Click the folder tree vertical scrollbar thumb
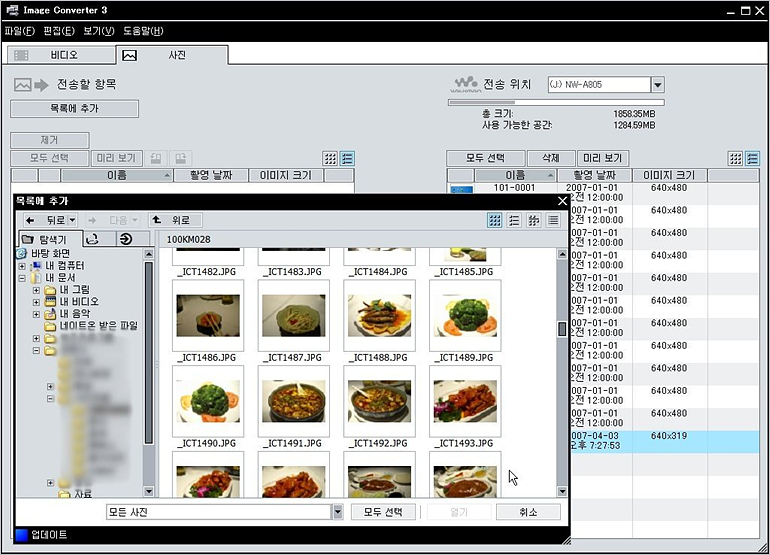770x555 pixels. (x=148, y=353)
